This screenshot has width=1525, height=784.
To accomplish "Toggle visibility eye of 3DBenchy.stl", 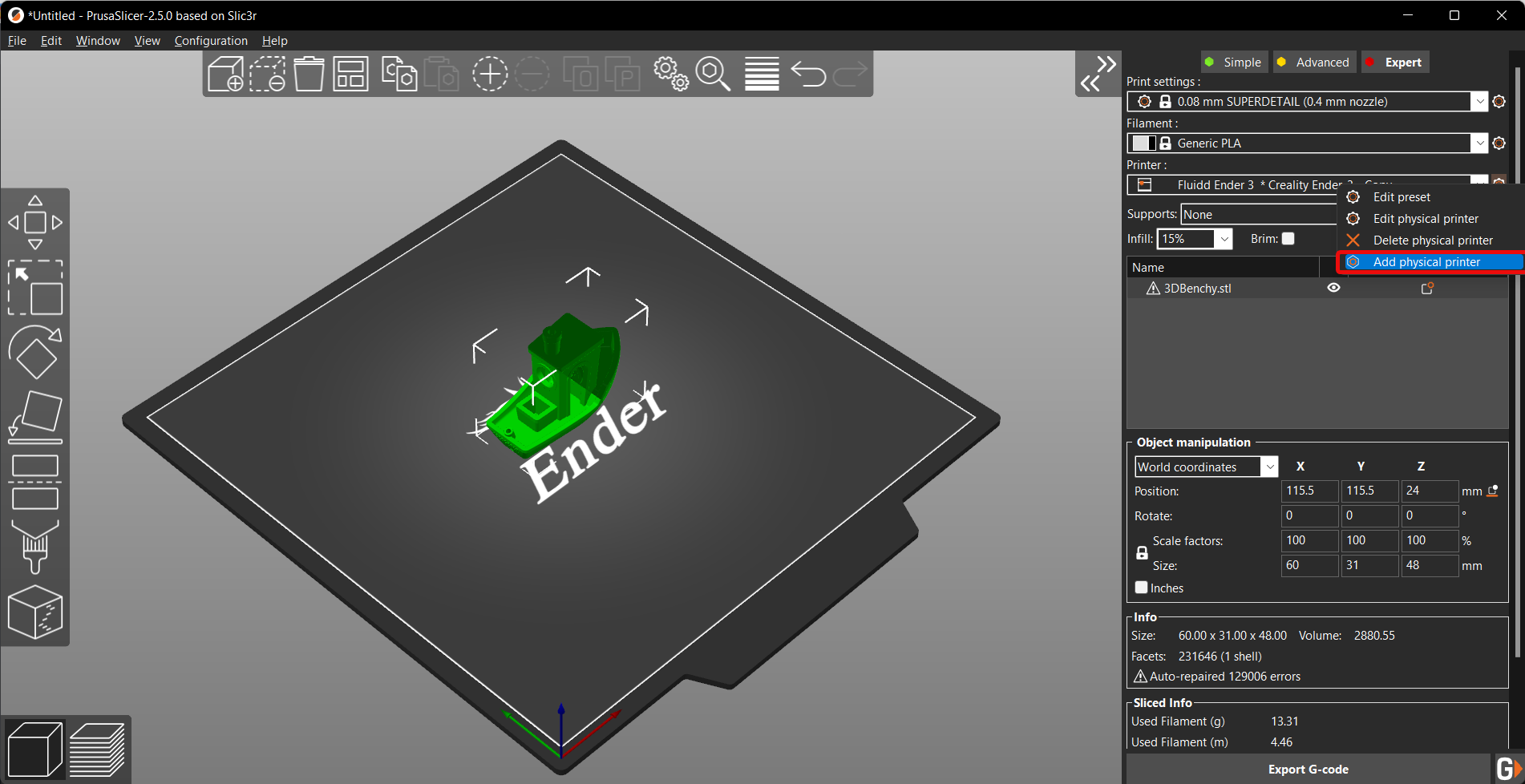I will (x=1333, y=288).
